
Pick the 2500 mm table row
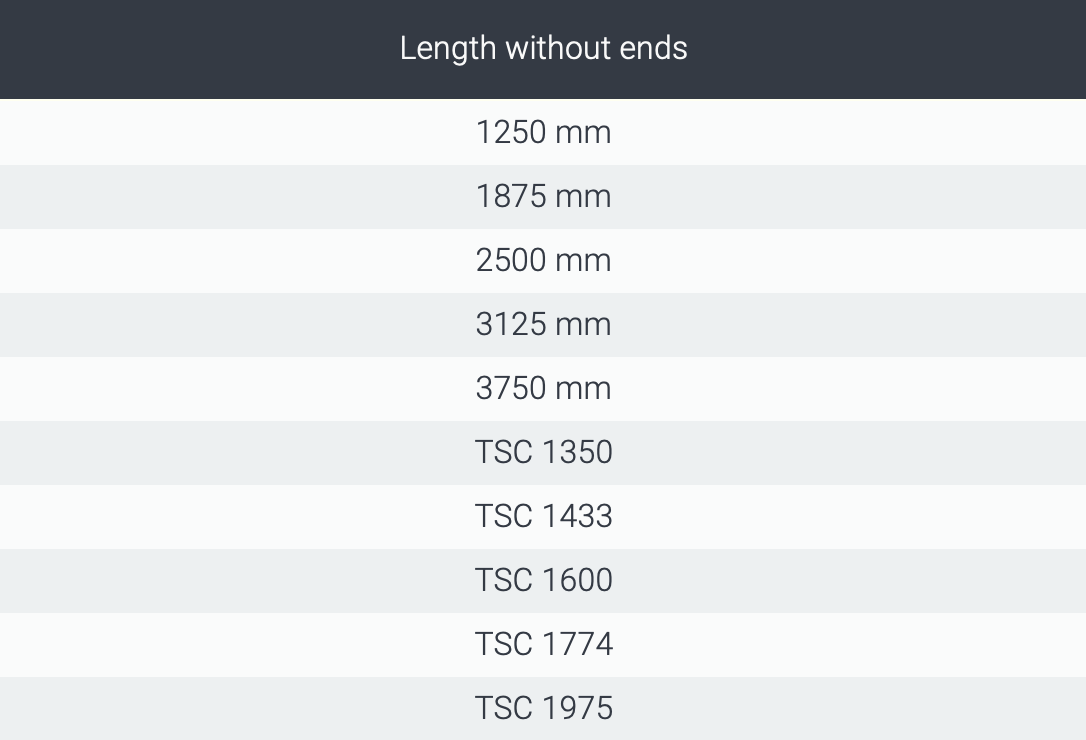point(543,260)
